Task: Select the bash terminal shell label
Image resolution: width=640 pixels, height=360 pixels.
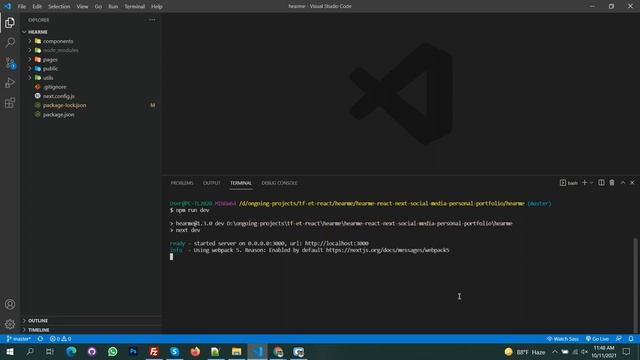Action: (x=569, y=183)
